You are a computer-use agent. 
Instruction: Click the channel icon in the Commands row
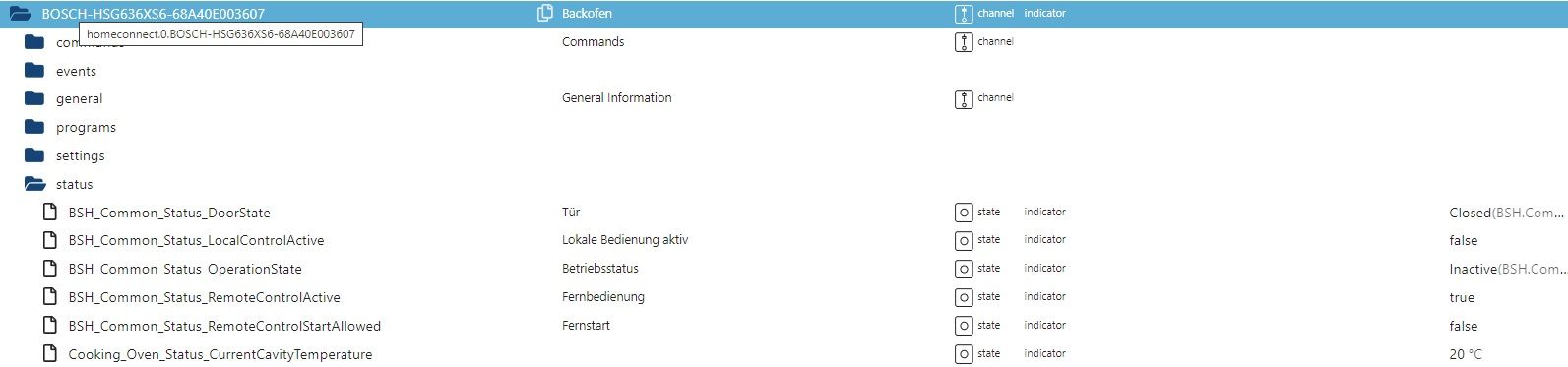pyautogui.click(x=964, y=42)
